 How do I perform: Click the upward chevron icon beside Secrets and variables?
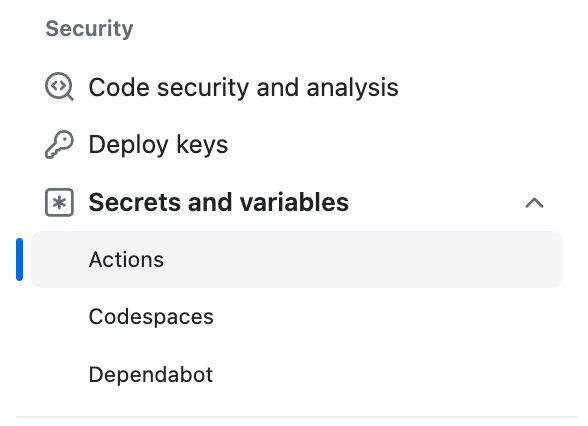pos(534,203)
